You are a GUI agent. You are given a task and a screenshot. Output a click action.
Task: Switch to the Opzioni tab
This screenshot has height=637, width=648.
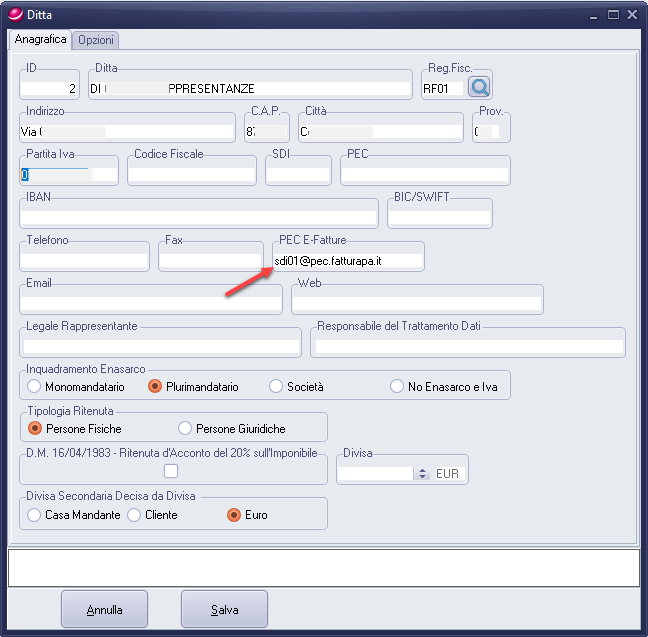(96, 40)
